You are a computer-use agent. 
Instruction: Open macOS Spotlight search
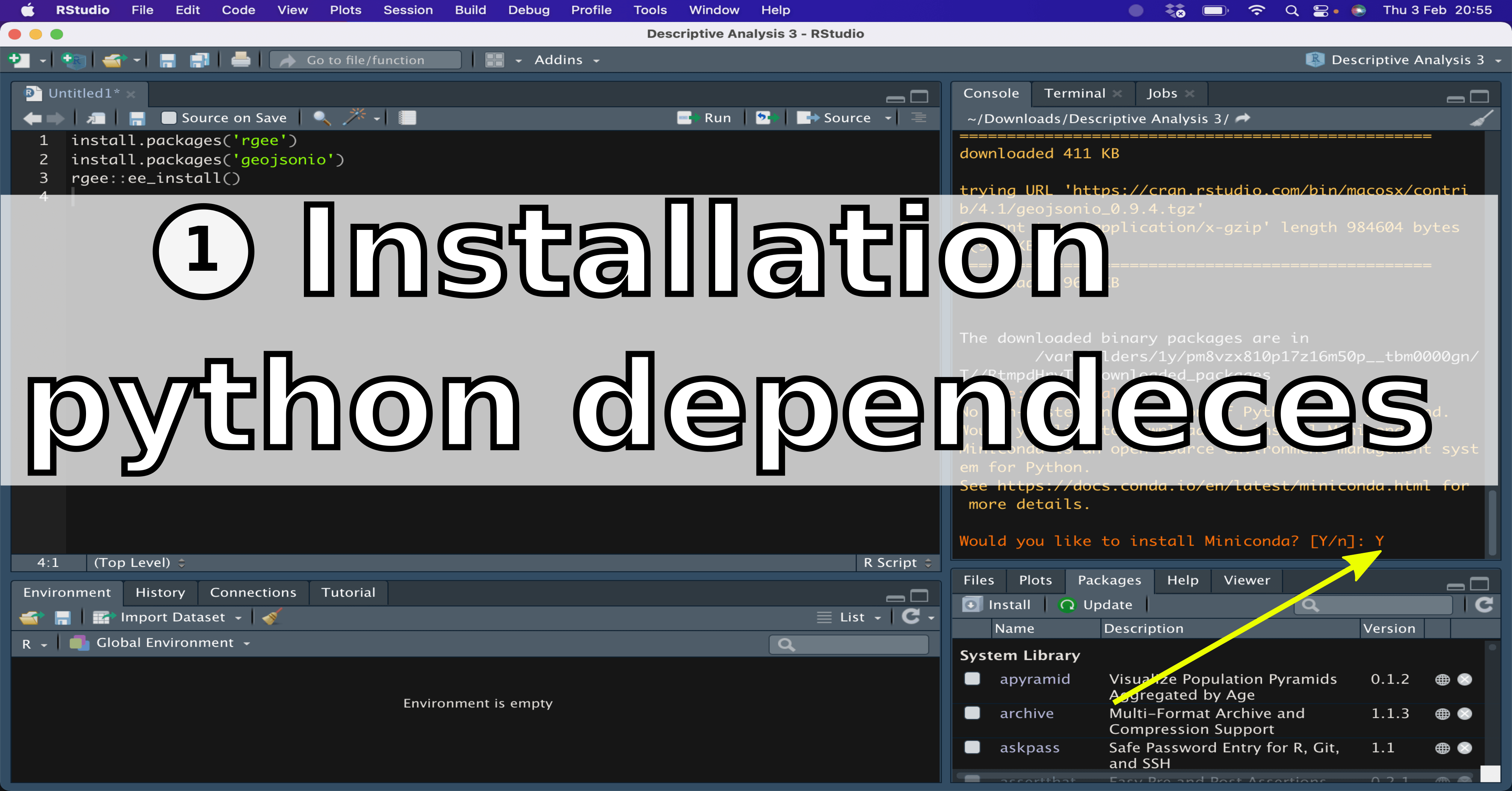coord(1291,10)
